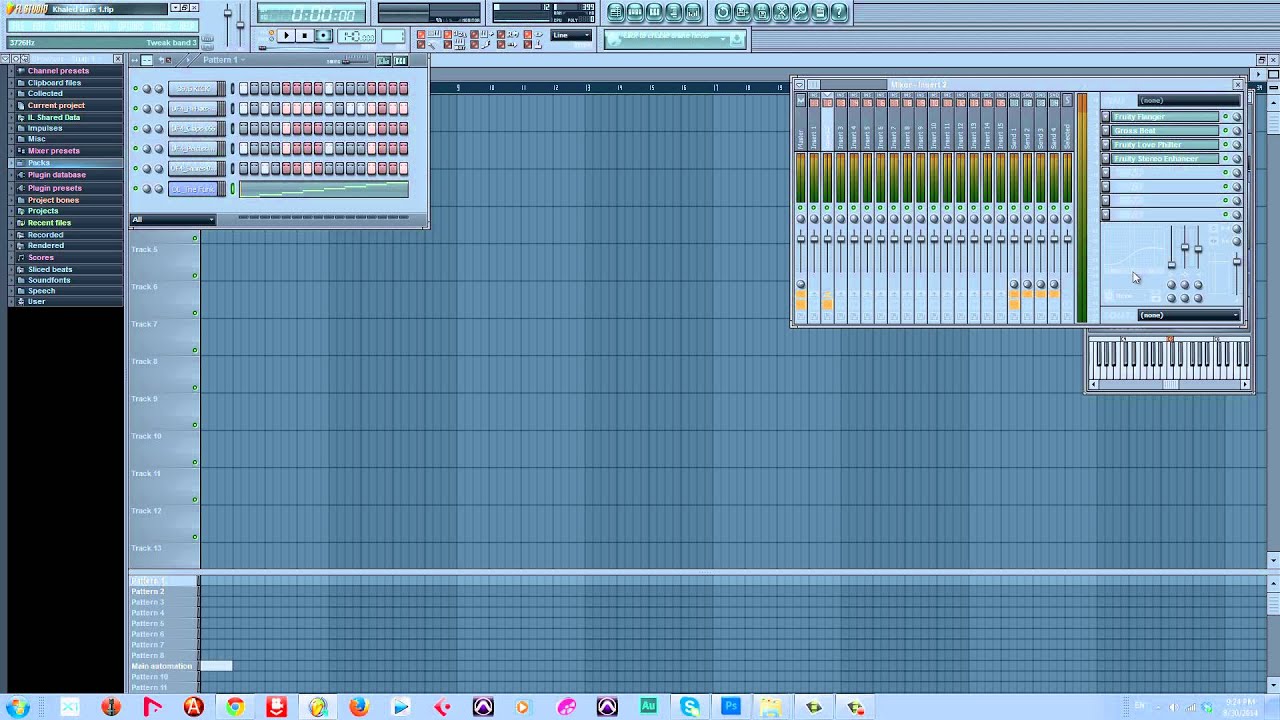Viewport: 1280px width, 720px height.
Task: Click the project info toolbar icon
Action: tap(820, 12)
